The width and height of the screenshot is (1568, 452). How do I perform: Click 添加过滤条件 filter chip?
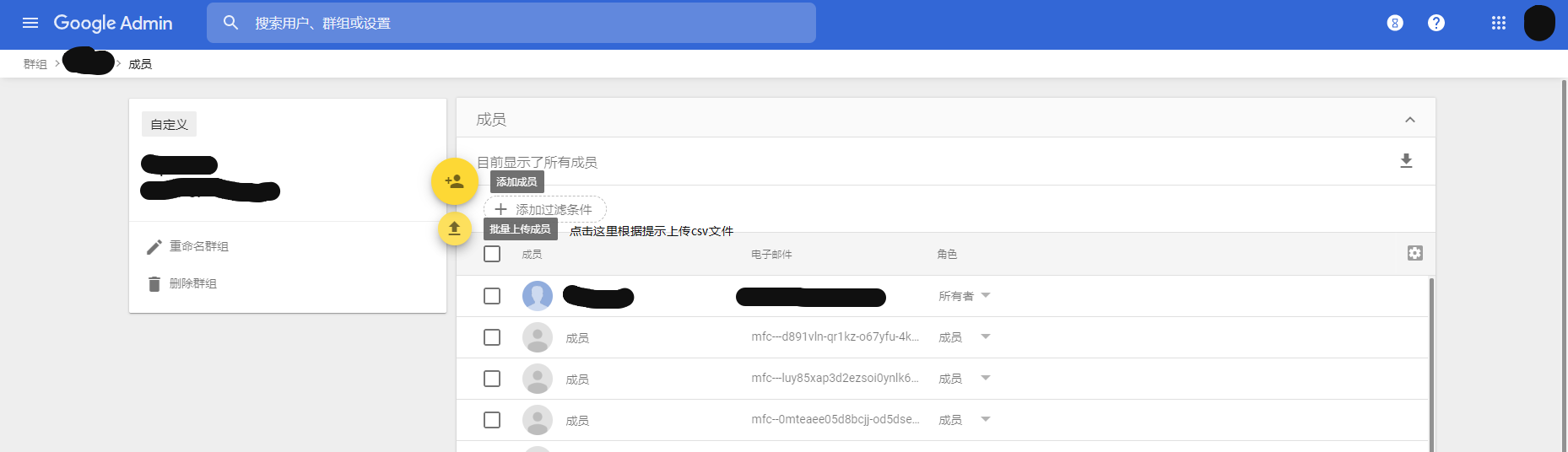[x=545, y=209]
